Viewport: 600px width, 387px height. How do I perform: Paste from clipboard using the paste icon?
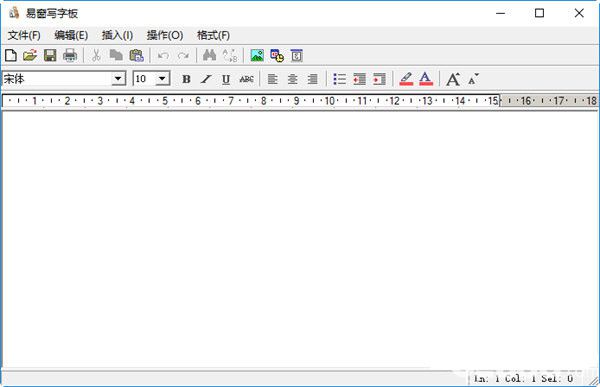click(136, 56)
